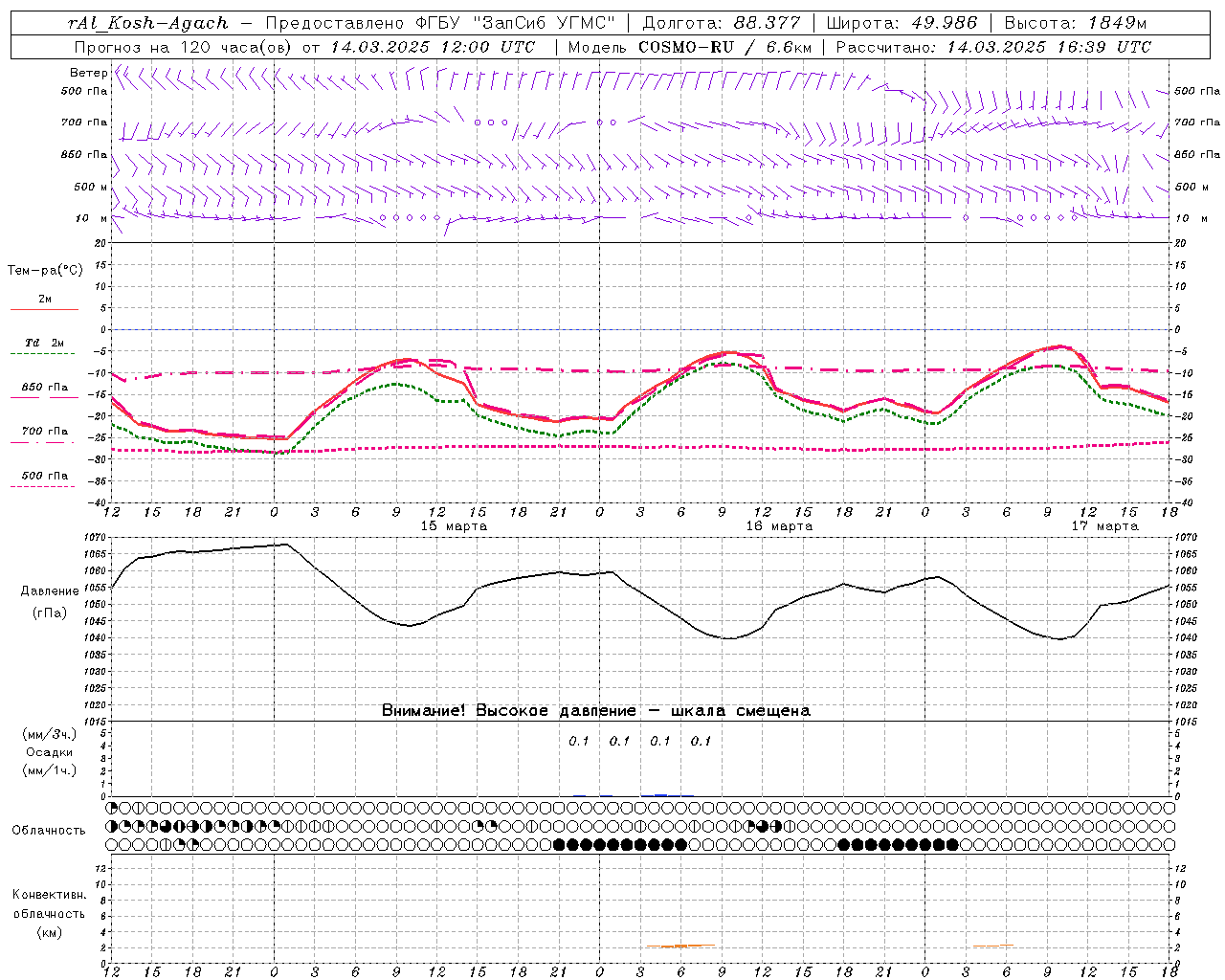Click the orange convective cloud bar on 16 March
Viewport: 1225px width, 980px height.
coord(680,947)
